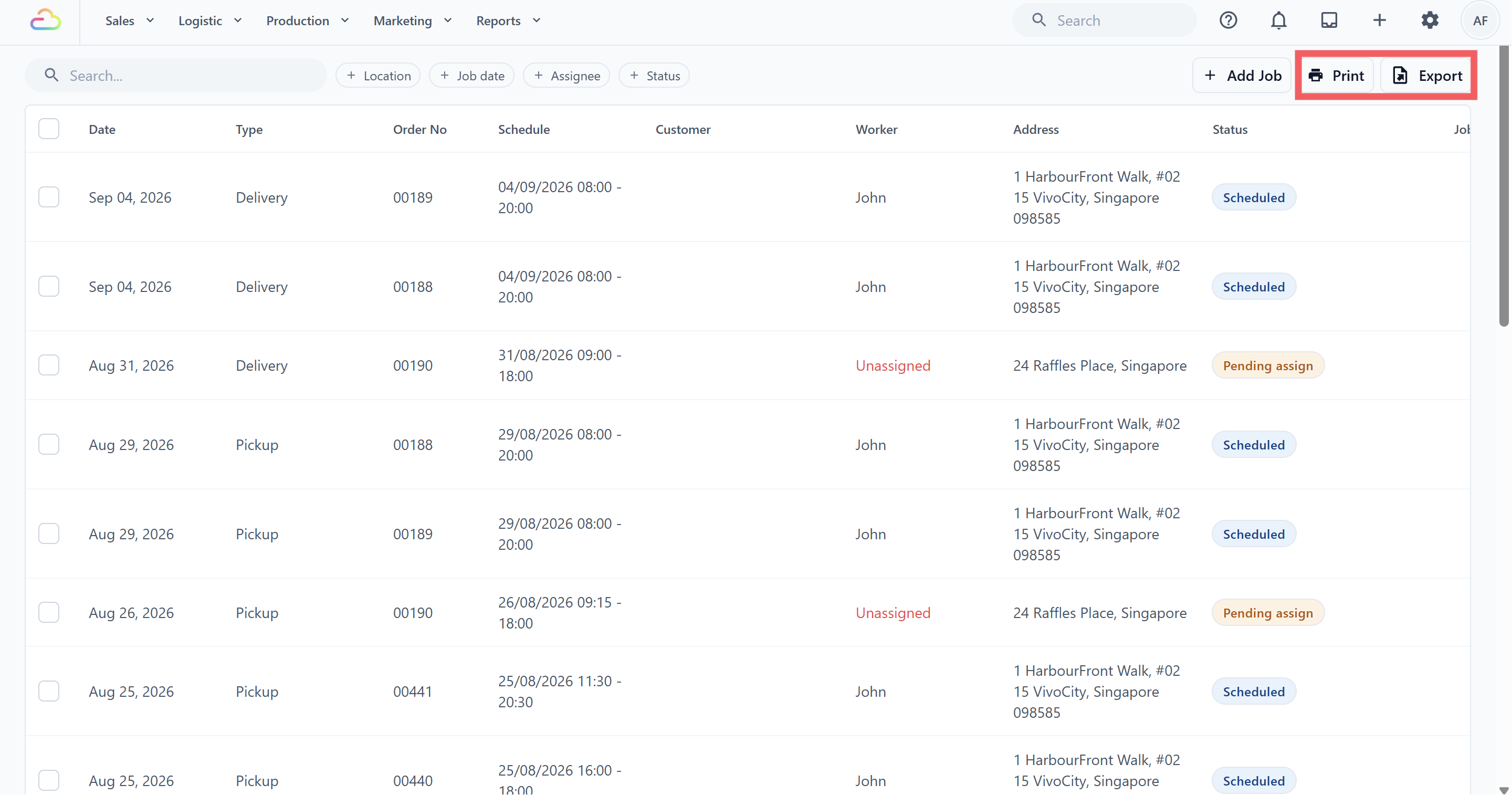Click the tablet inbox icon in header
The width and height of the screenshot is (1512, 795).
[x=1329, y=20]
